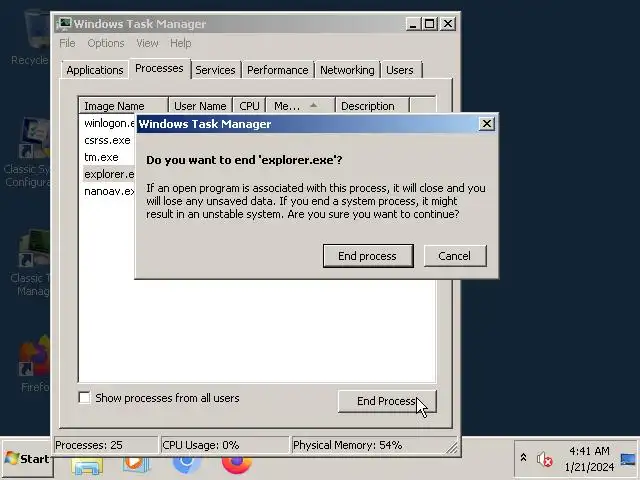Open the Help menu
Image resolution: width=640 pixels, height=480 pixels.
180,43
